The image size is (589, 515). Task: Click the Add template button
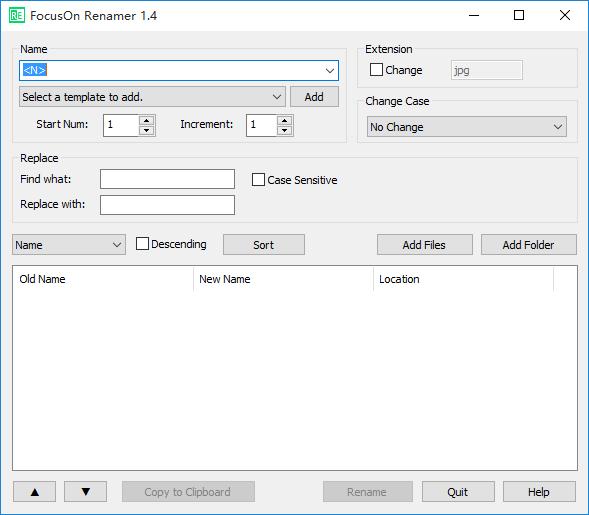pos(314,97)
